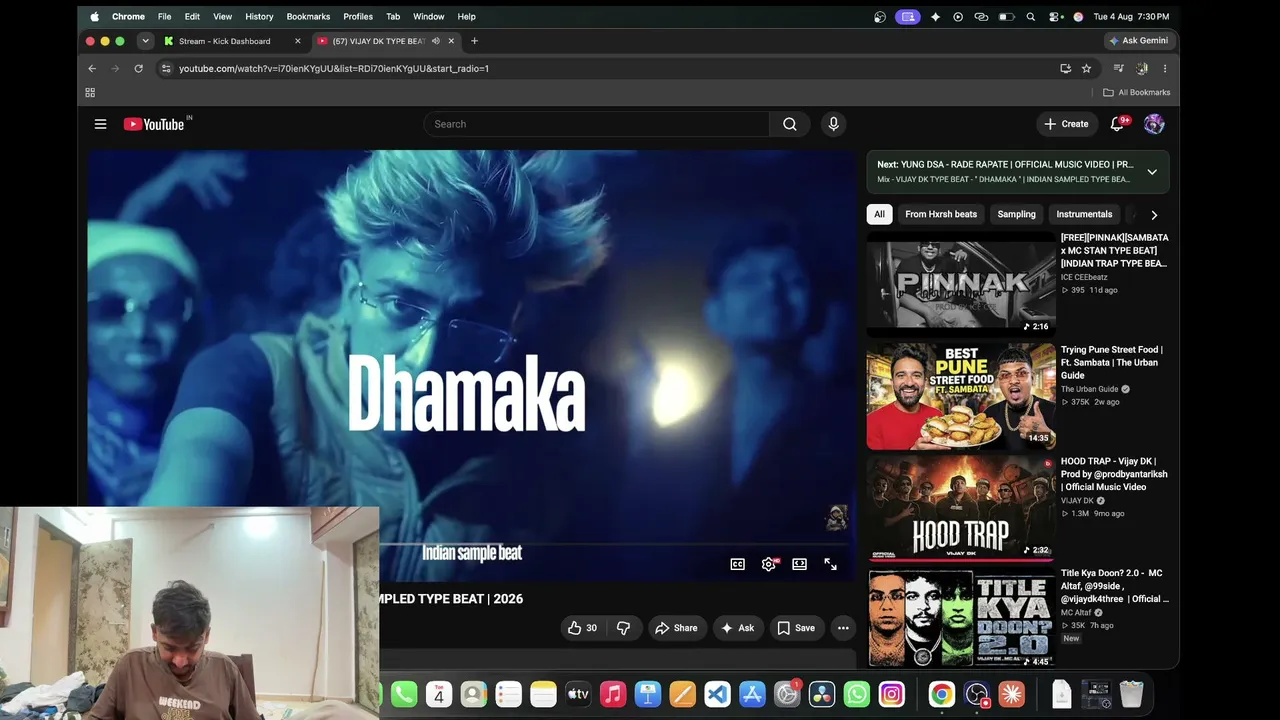
Task: Close the VIJAY DK TYPE BEAT tab
Action: (x=451, y=41)
